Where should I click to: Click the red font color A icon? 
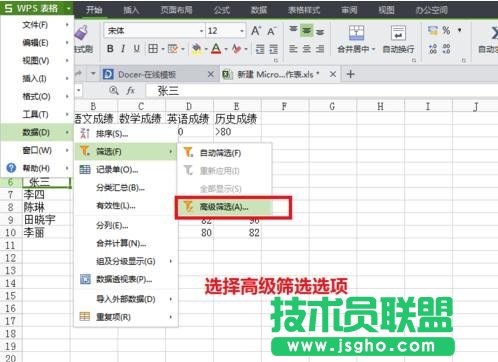point(216,49)
